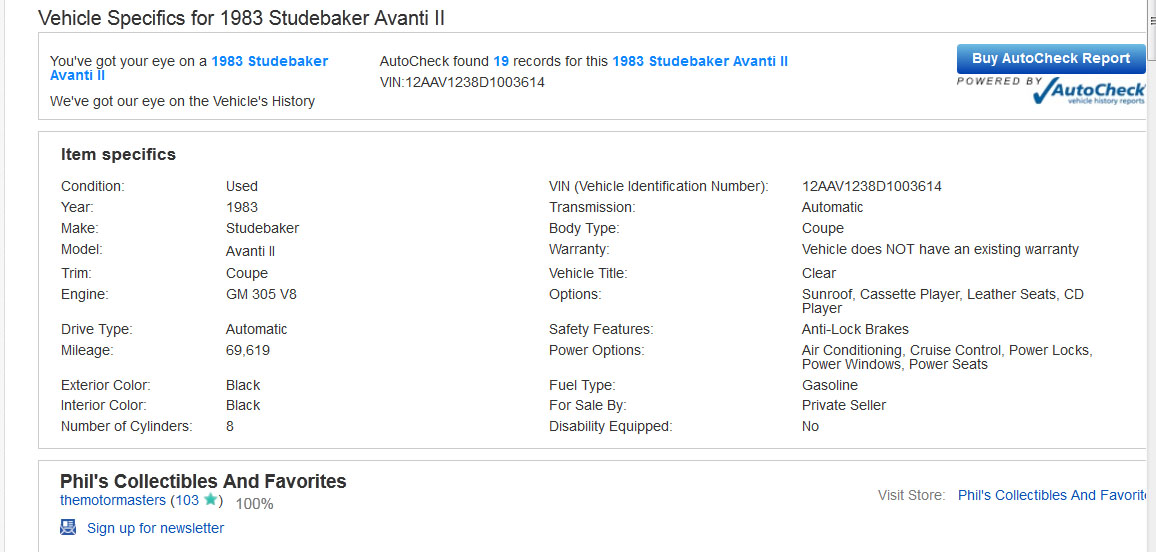
Task: Open themotormasters seller profile link
Action: [113, 500]
